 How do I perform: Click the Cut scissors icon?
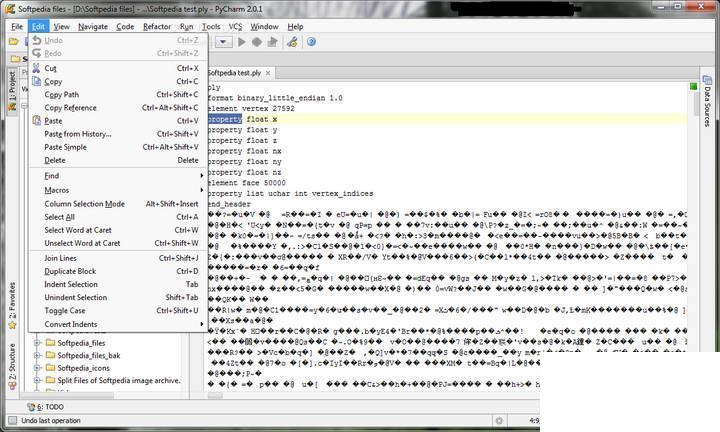pyautogui.click(x=36, y=68)
